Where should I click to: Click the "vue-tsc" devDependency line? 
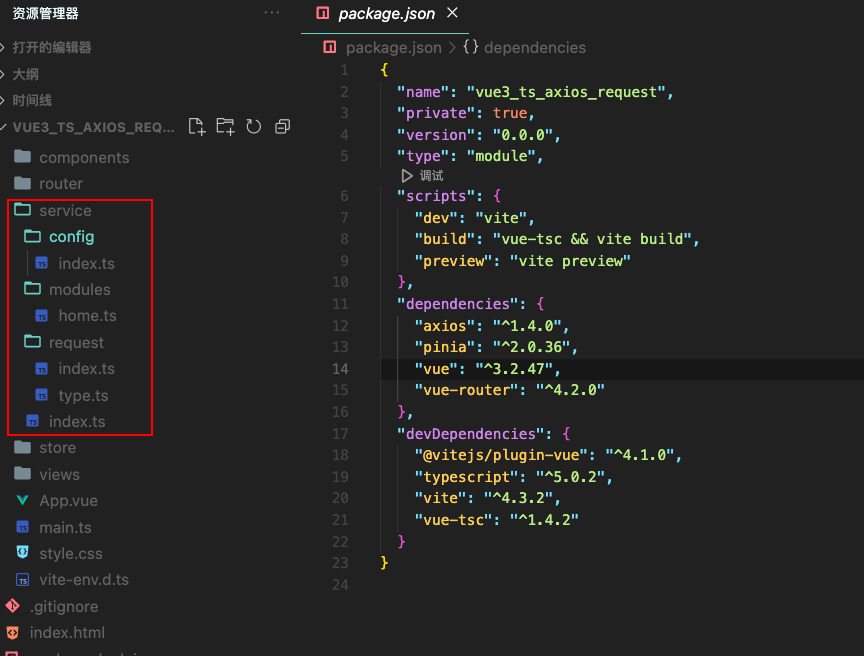(x=496, y=520)
